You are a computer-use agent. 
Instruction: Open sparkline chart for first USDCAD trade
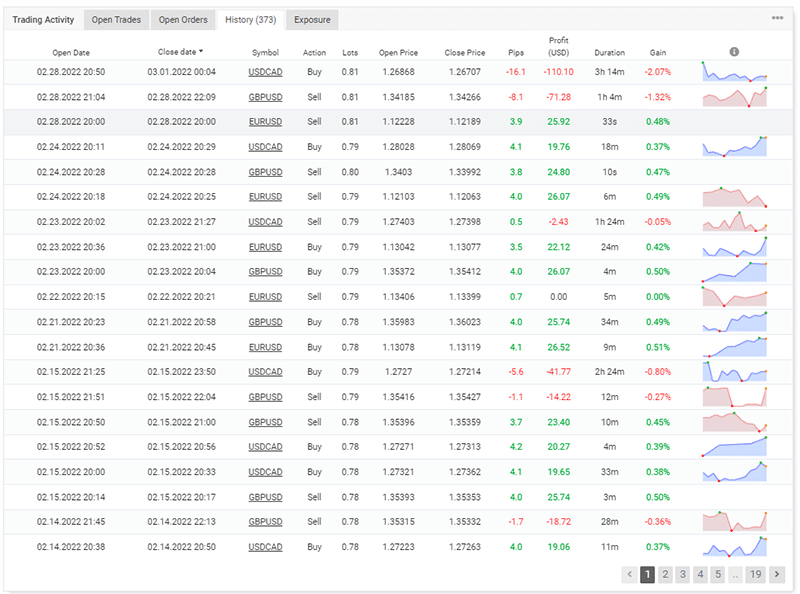[x=734, y=72]
